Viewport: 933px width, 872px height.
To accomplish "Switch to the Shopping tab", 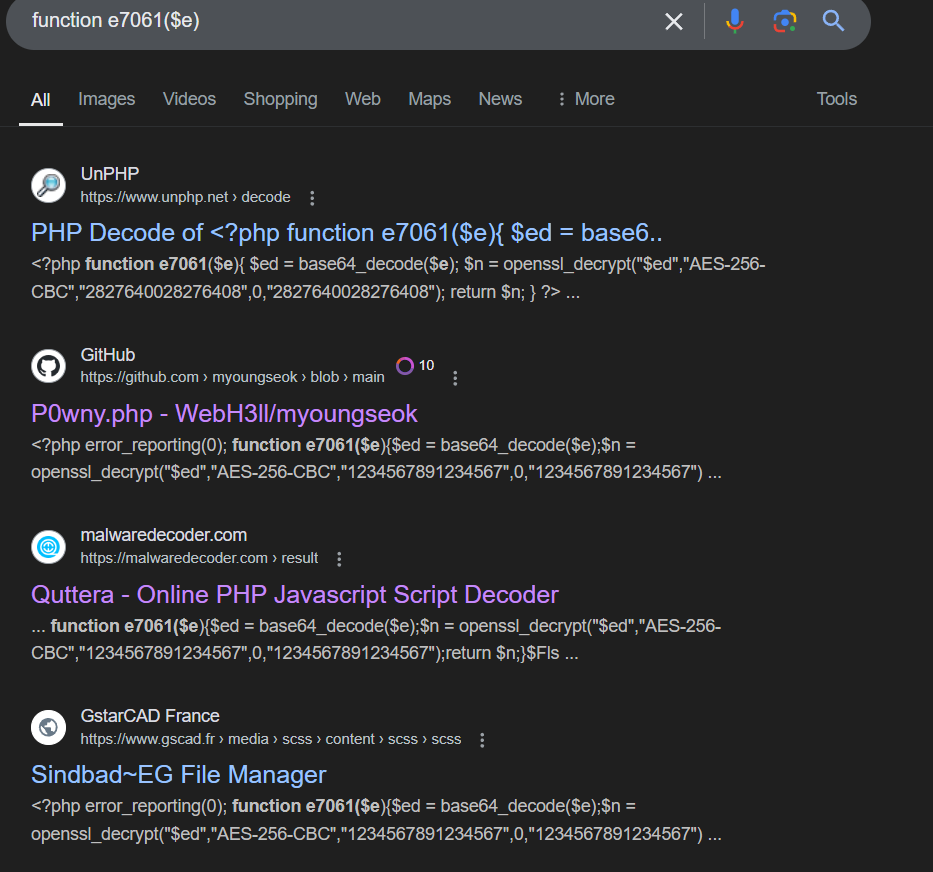I will coord(280,99).
